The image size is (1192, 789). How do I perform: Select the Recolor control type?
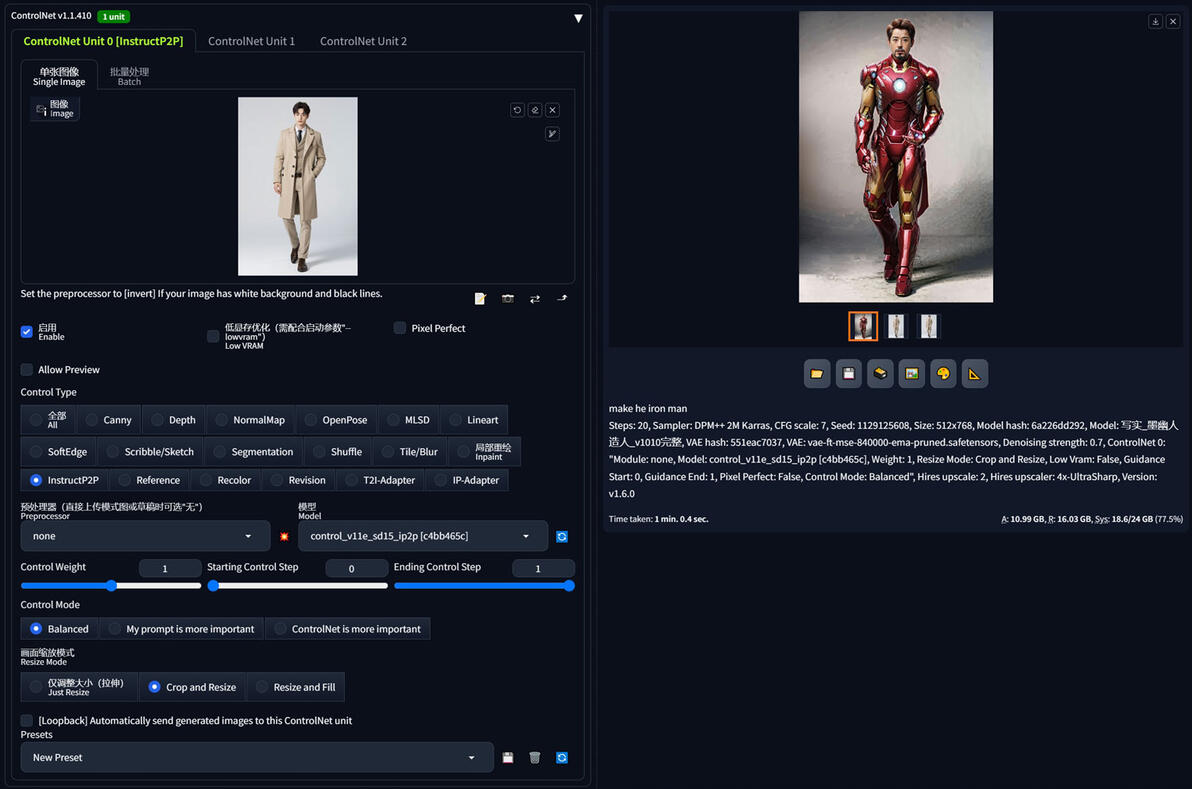(x=226, y=480)
